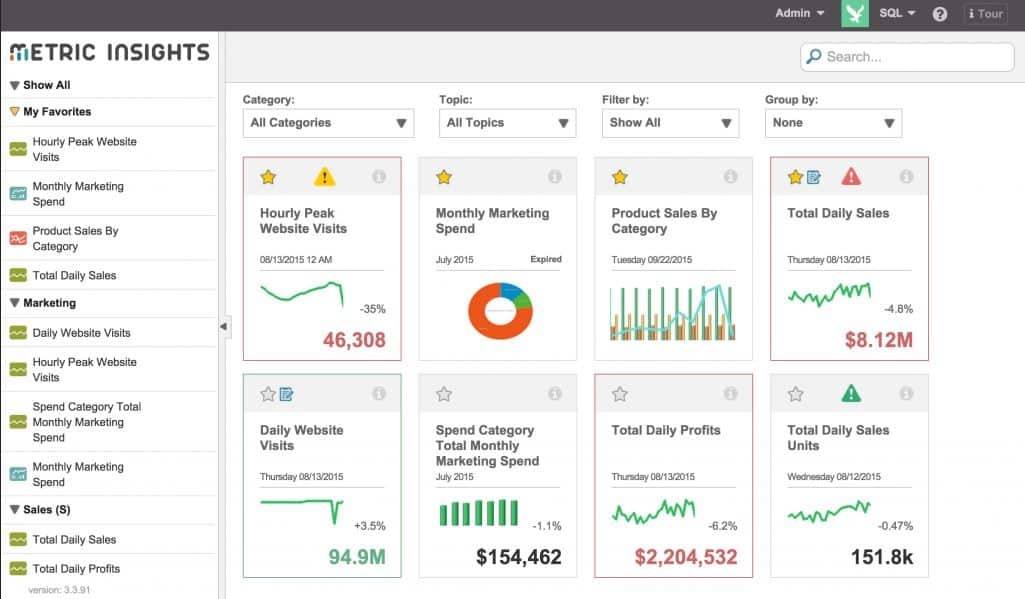
Task: Open the Topic dropdown showing All Topics
Action: coord(506,122)
